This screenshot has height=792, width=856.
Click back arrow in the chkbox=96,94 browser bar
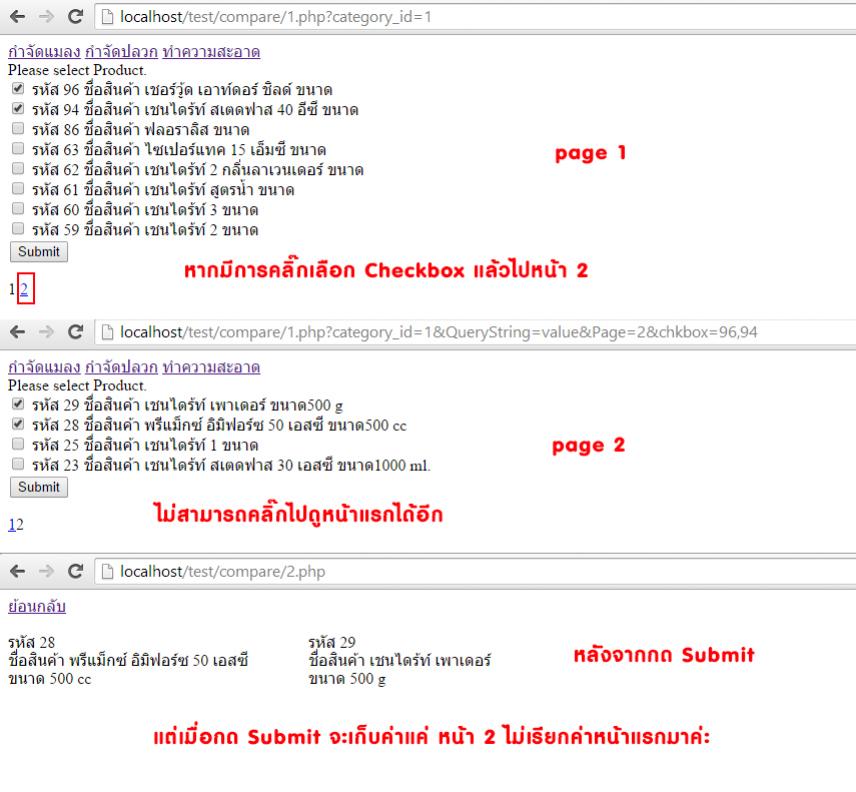click(x=17, y=332)
